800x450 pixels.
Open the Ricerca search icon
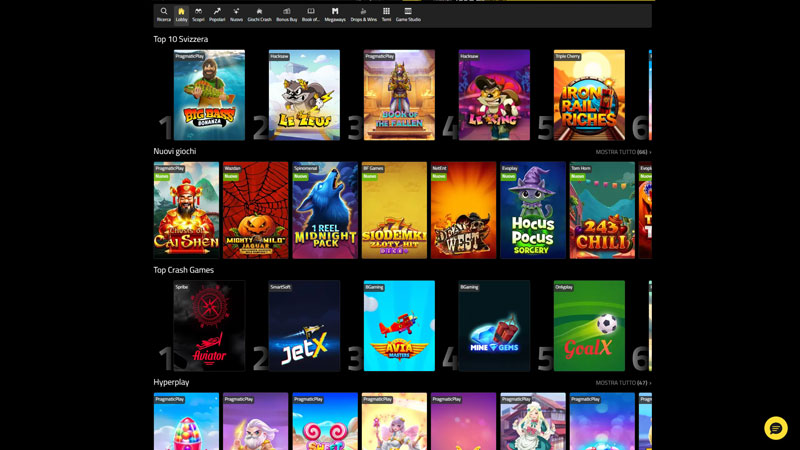[x=164, y=15]
